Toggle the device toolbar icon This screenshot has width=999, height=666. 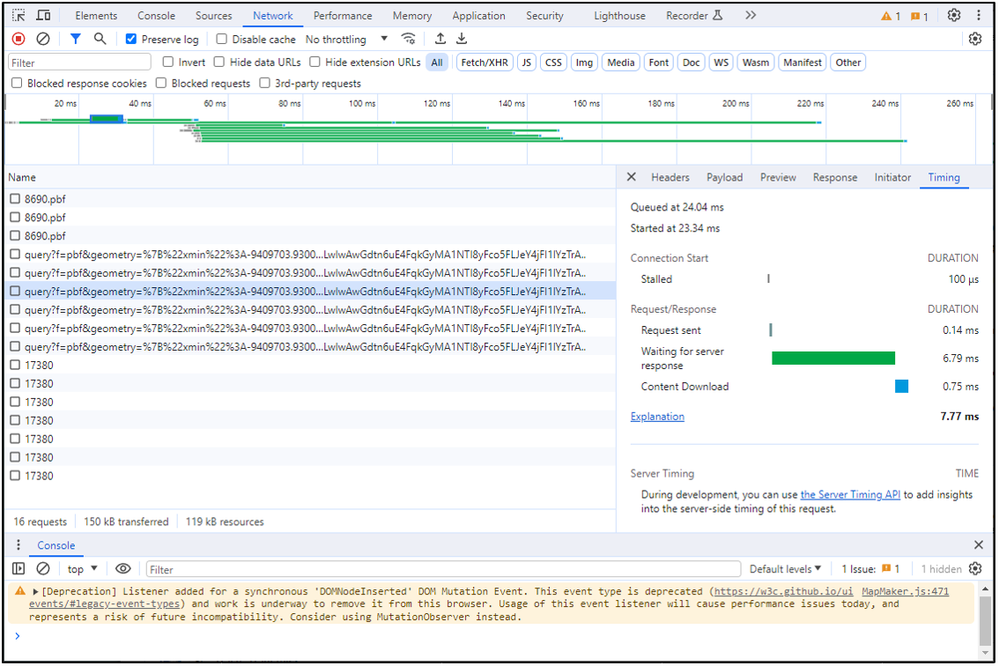(43, 15)
